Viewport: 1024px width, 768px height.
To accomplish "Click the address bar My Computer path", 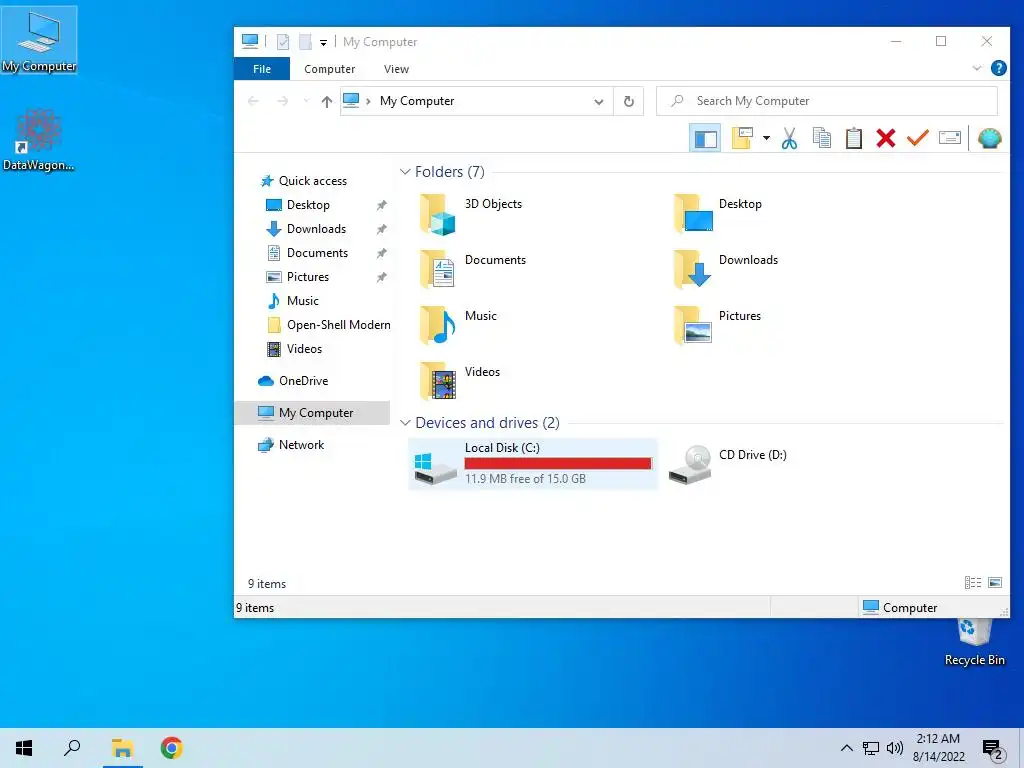I will 417,101.
